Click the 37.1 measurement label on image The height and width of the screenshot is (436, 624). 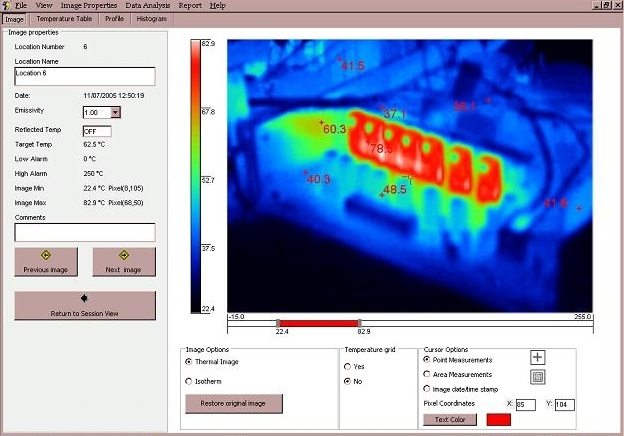394,114
